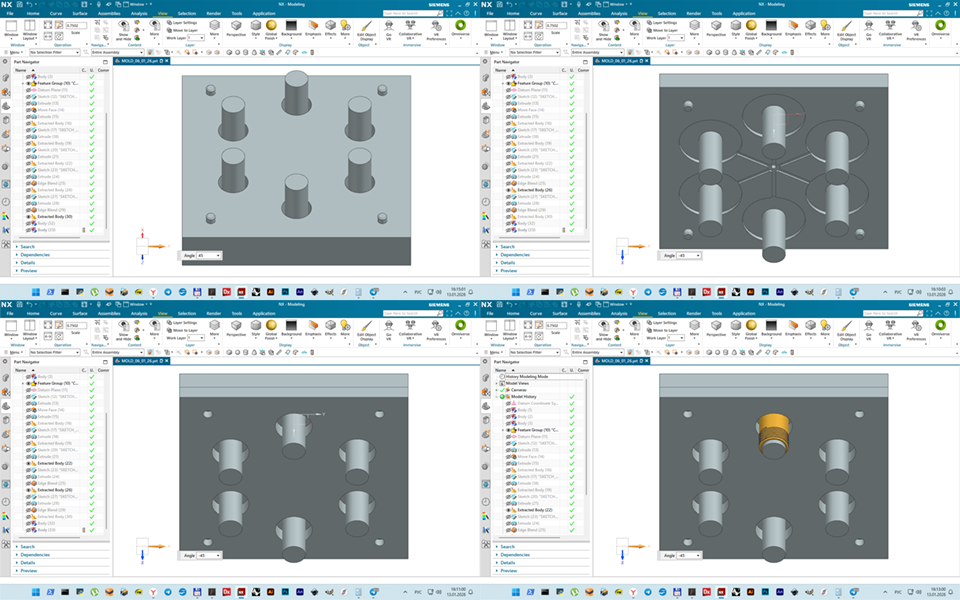
Task: Click Perspective in the orange-pin window
Action: (716, 329)
